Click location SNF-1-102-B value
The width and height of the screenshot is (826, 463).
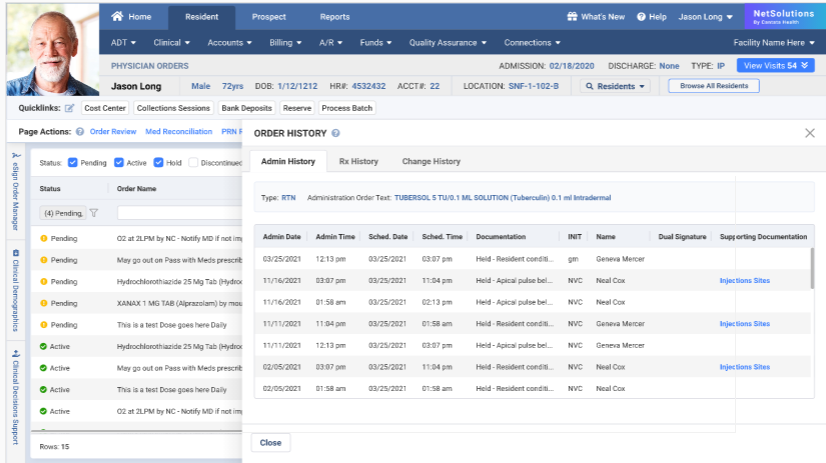pos(534,86)
